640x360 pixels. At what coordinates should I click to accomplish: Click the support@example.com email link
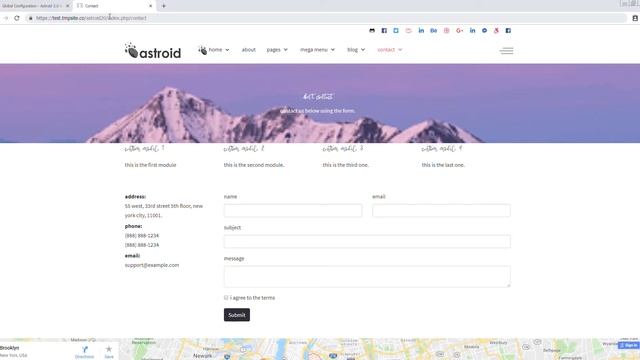click(x=152, y=265)
